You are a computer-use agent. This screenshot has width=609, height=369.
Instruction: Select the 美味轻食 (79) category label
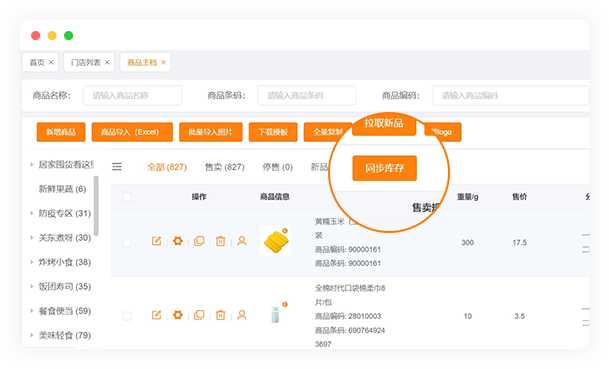[x=64, y=335]
